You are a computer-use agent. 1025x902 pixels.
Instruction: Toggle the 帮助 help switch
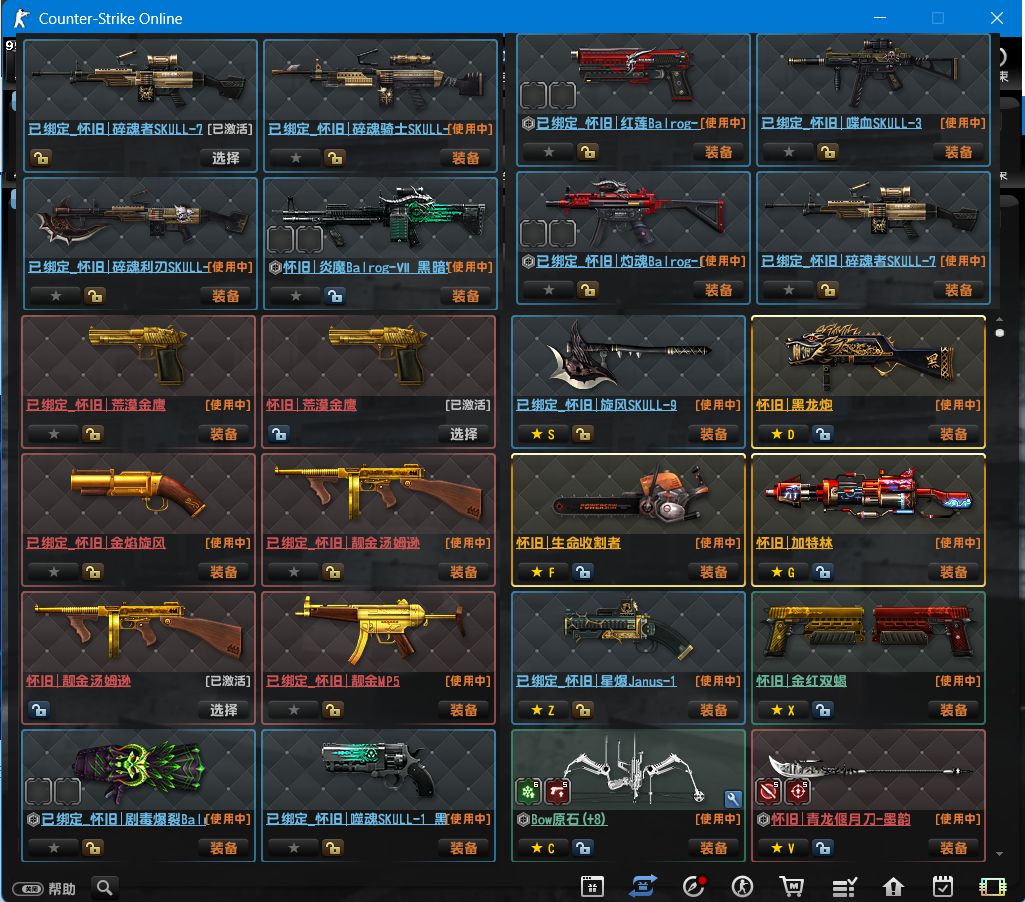tap(28, 889)
